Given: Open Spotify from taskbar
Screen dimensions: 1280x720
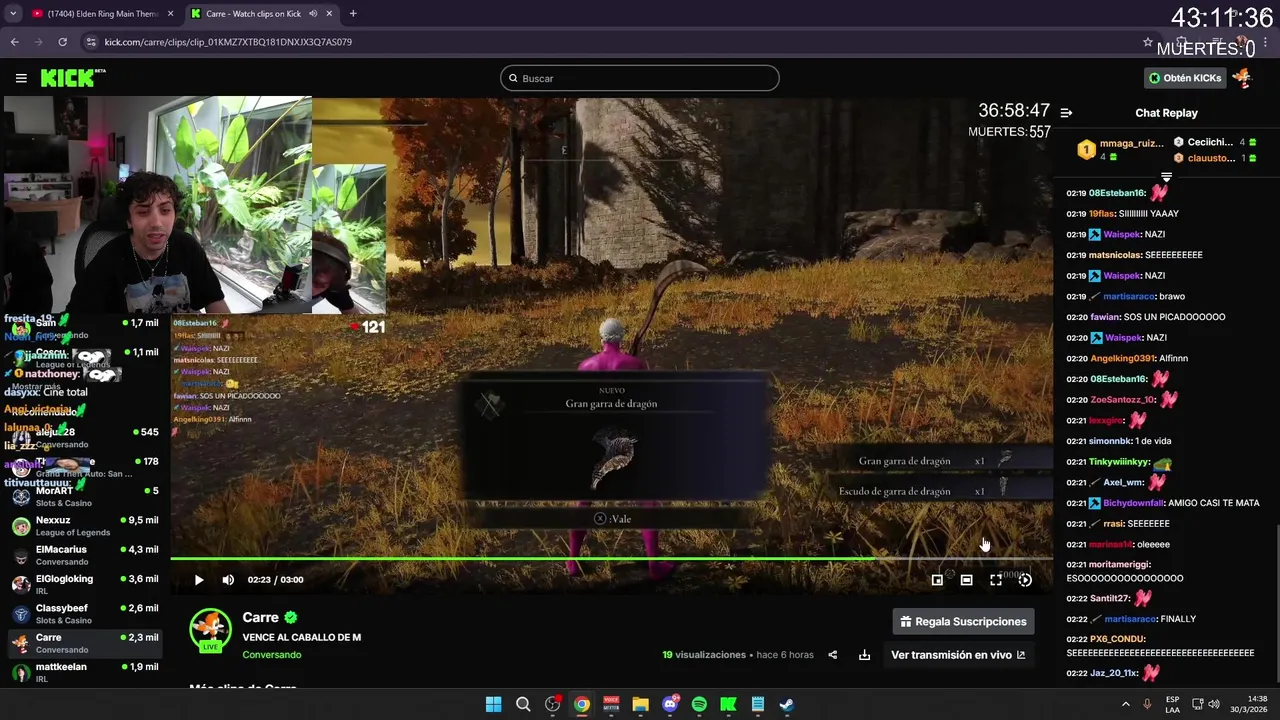Looking at the screenshot, I should click(x=699, y=704).
